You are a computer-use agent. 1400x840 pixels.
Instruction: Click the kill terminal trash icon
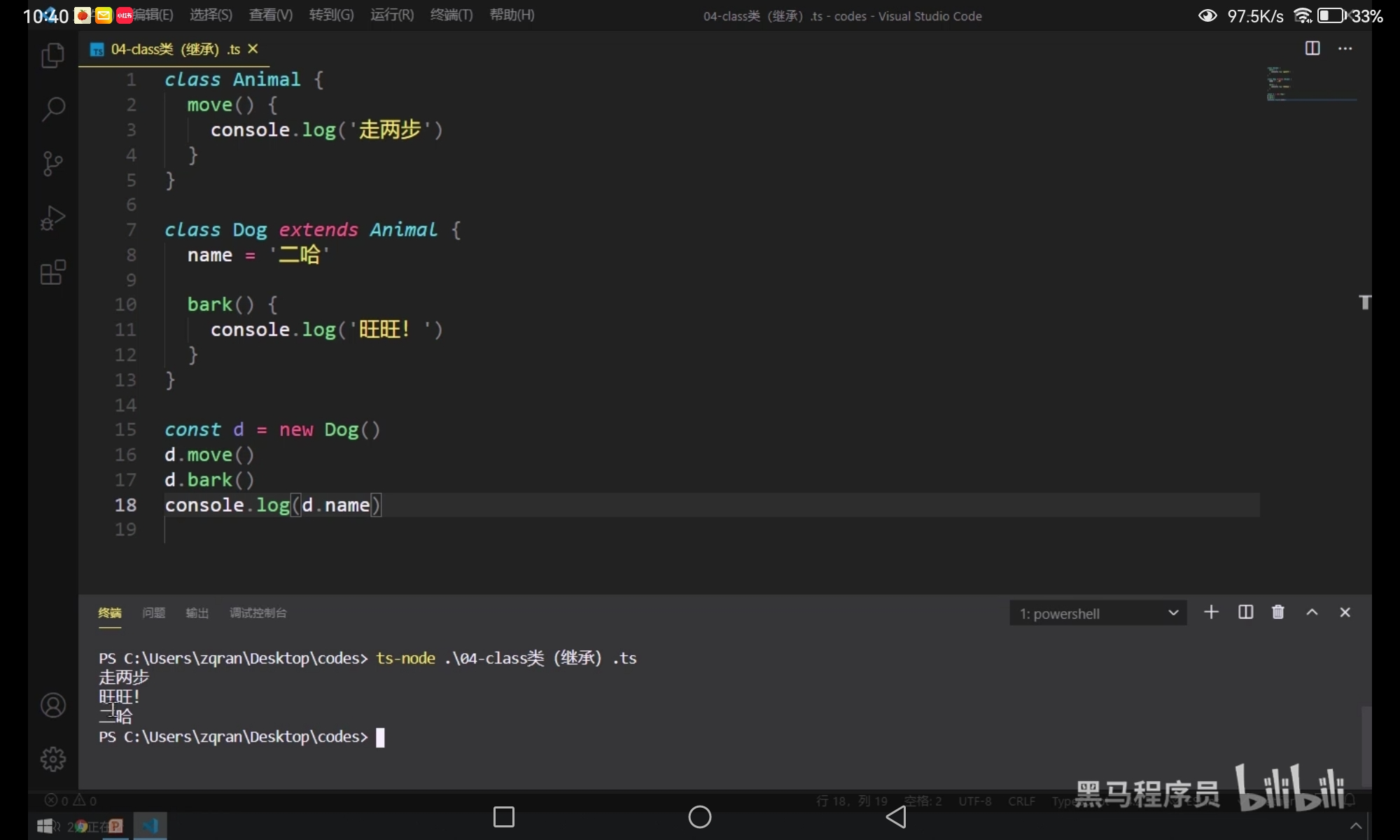click(x=1277, y=612)
